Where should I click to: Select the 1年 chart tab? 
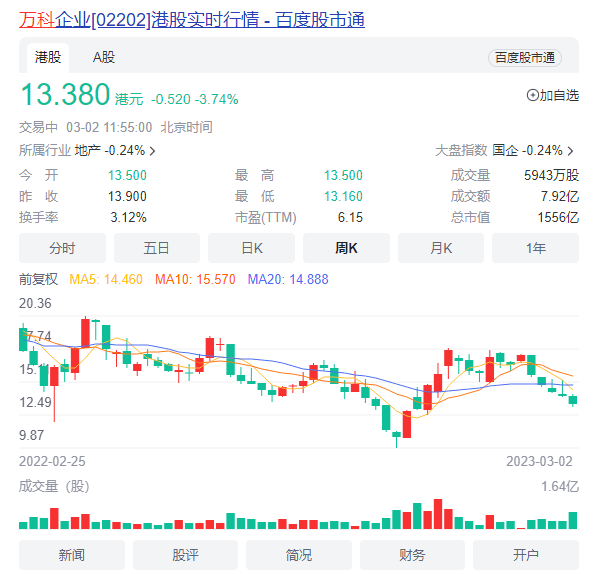(535, 248)
